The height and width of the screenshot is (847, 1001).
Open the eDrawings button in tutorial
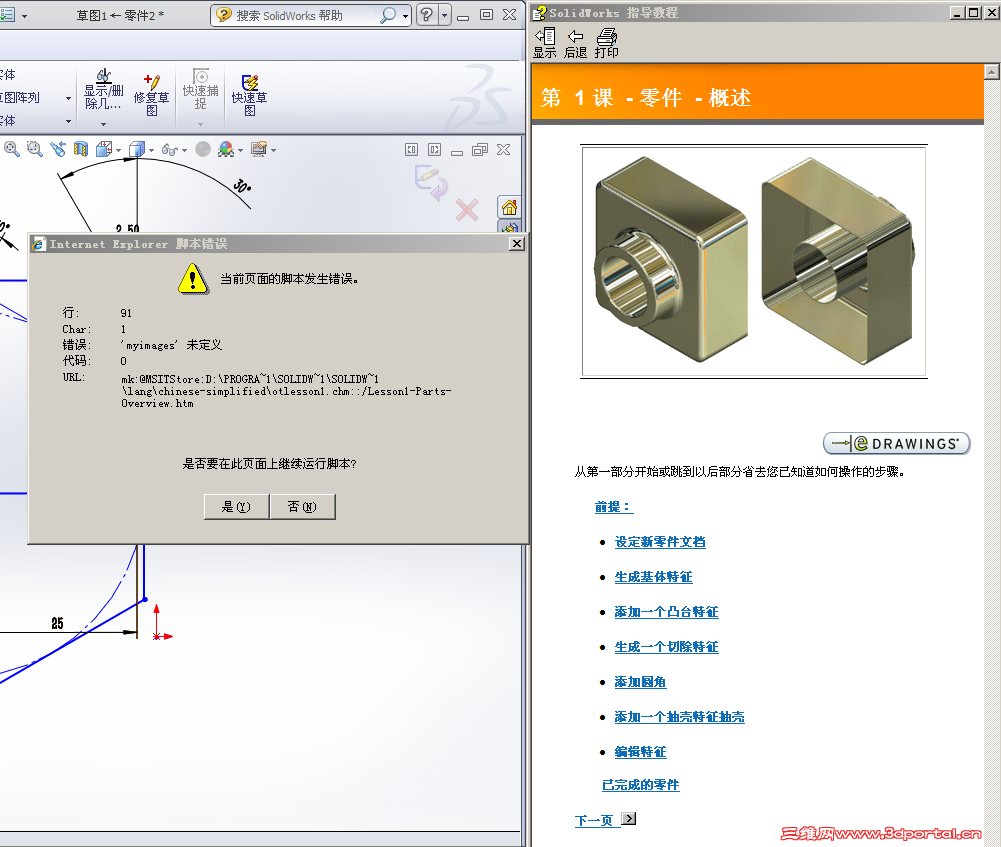[x=896, y=443]
